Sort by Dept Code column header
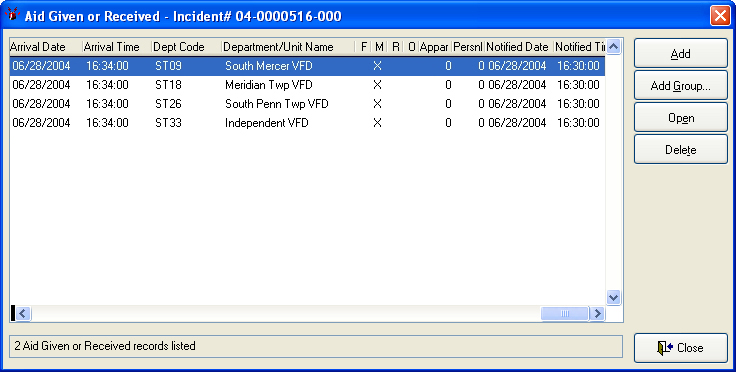The width and height of the screenshot is (736, 372). 186,47
